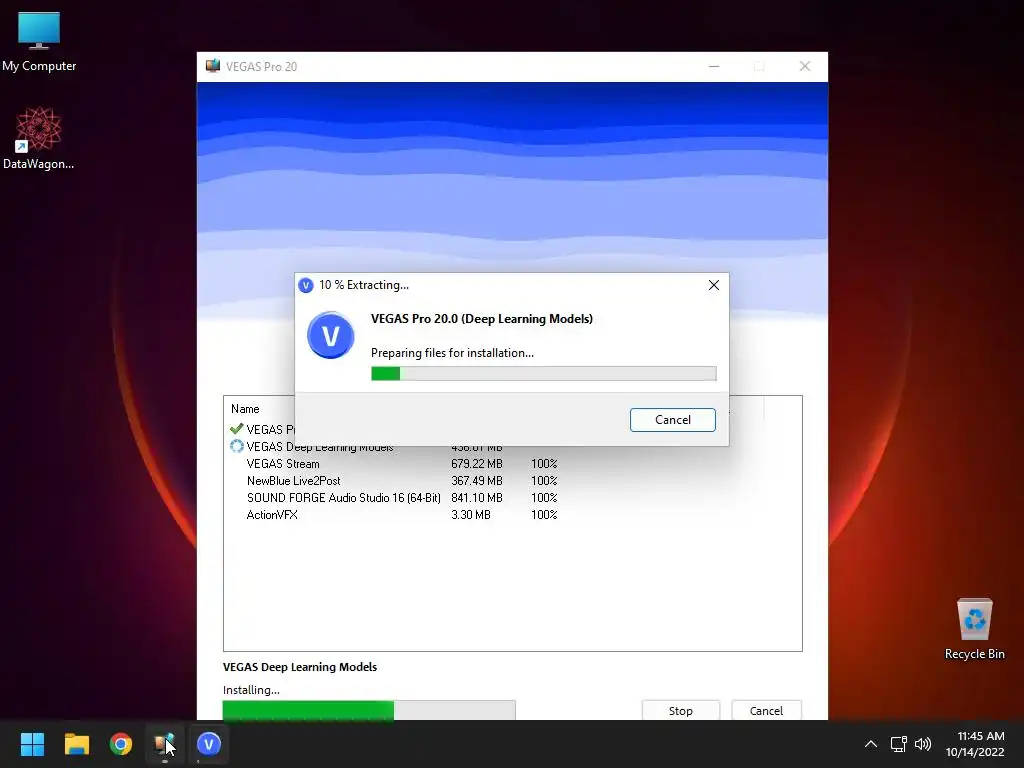
Task: Click 100% in the VEGAS Stream row
Action: (x=544, y=464)
